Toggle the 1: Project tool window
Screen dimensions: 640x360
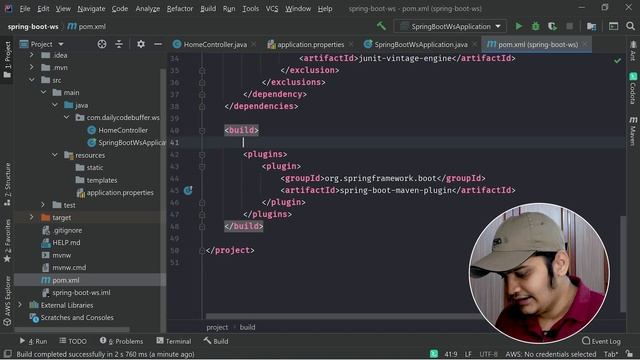(7, 60)
